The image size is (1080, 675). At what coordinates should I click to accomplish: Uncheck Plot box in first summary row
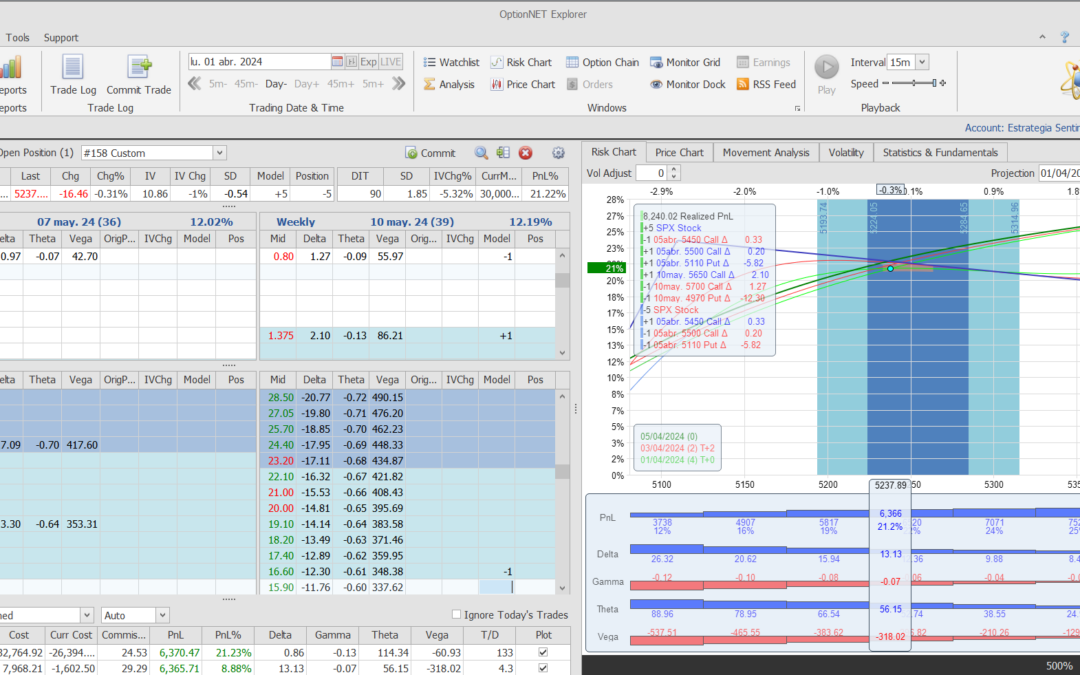(x=543, y=652)
